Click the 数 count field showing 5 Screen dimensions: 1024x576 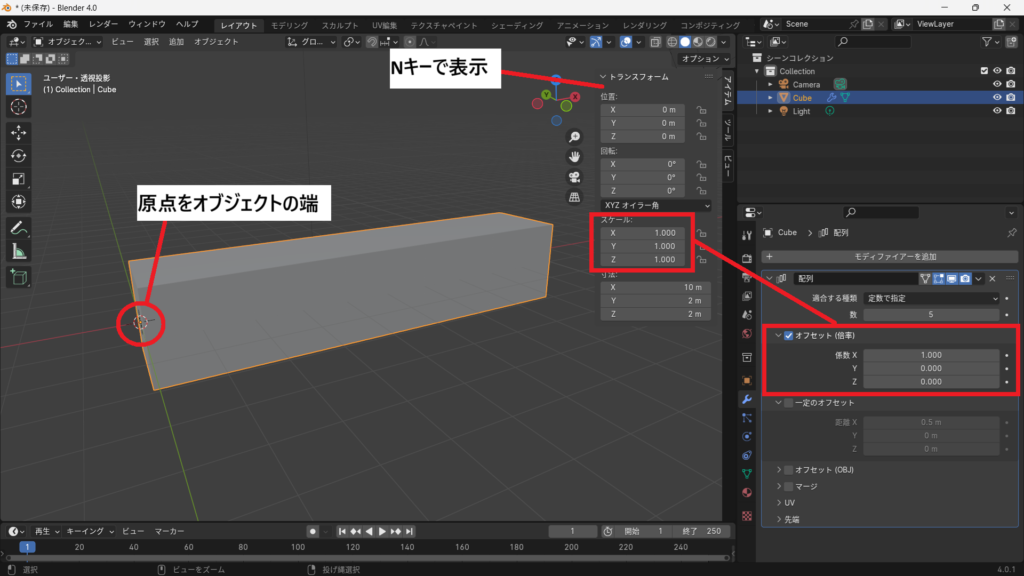tap(932, 314)
